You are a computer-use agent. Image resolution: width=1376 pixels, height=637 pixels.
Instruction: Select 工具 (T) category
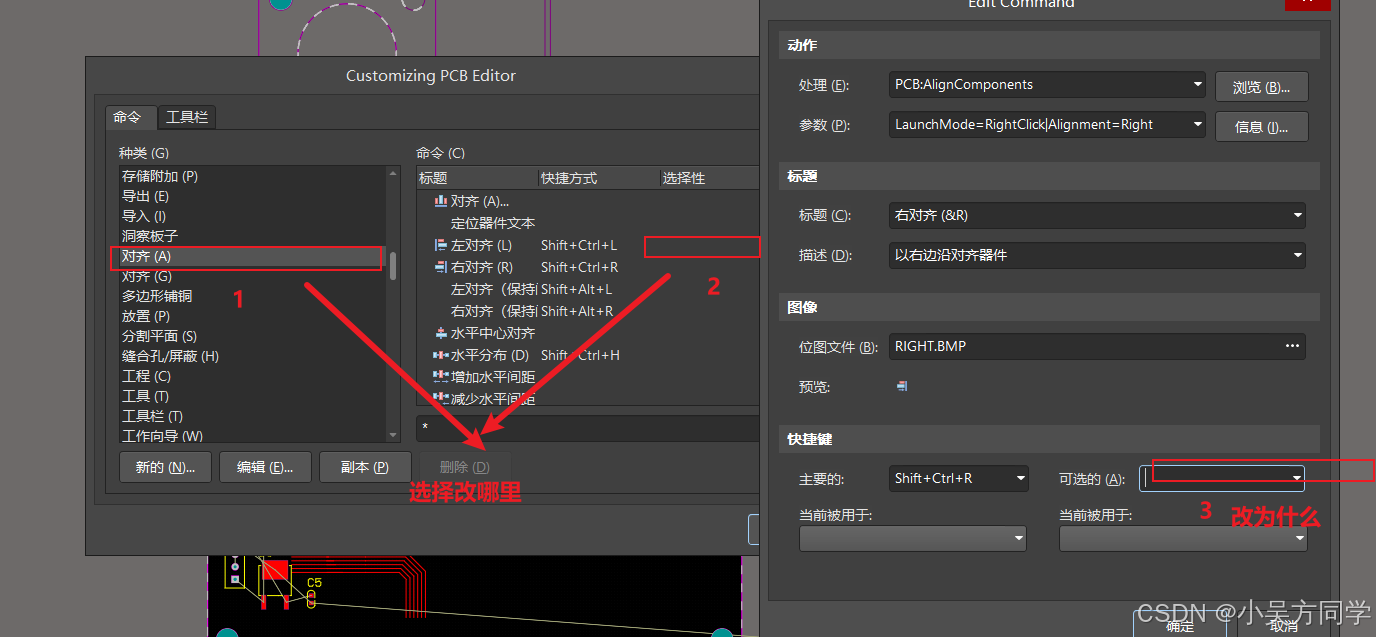coord(251,396)
